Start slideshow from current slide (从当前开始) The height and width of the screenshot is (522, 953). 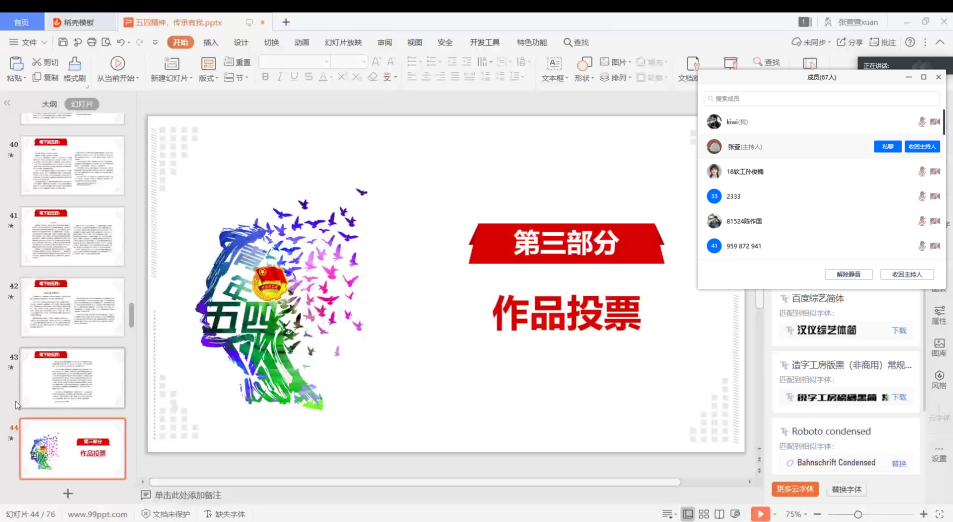117,69
